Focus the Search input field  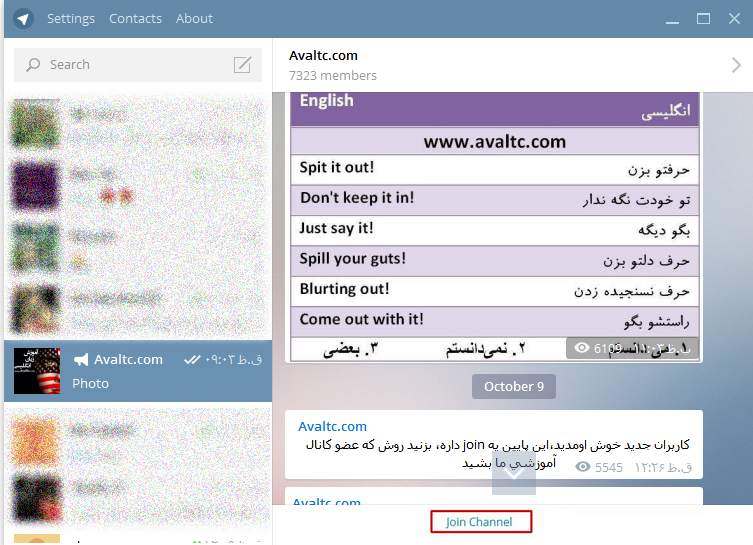pyautogui.click(x=138, y=65)
